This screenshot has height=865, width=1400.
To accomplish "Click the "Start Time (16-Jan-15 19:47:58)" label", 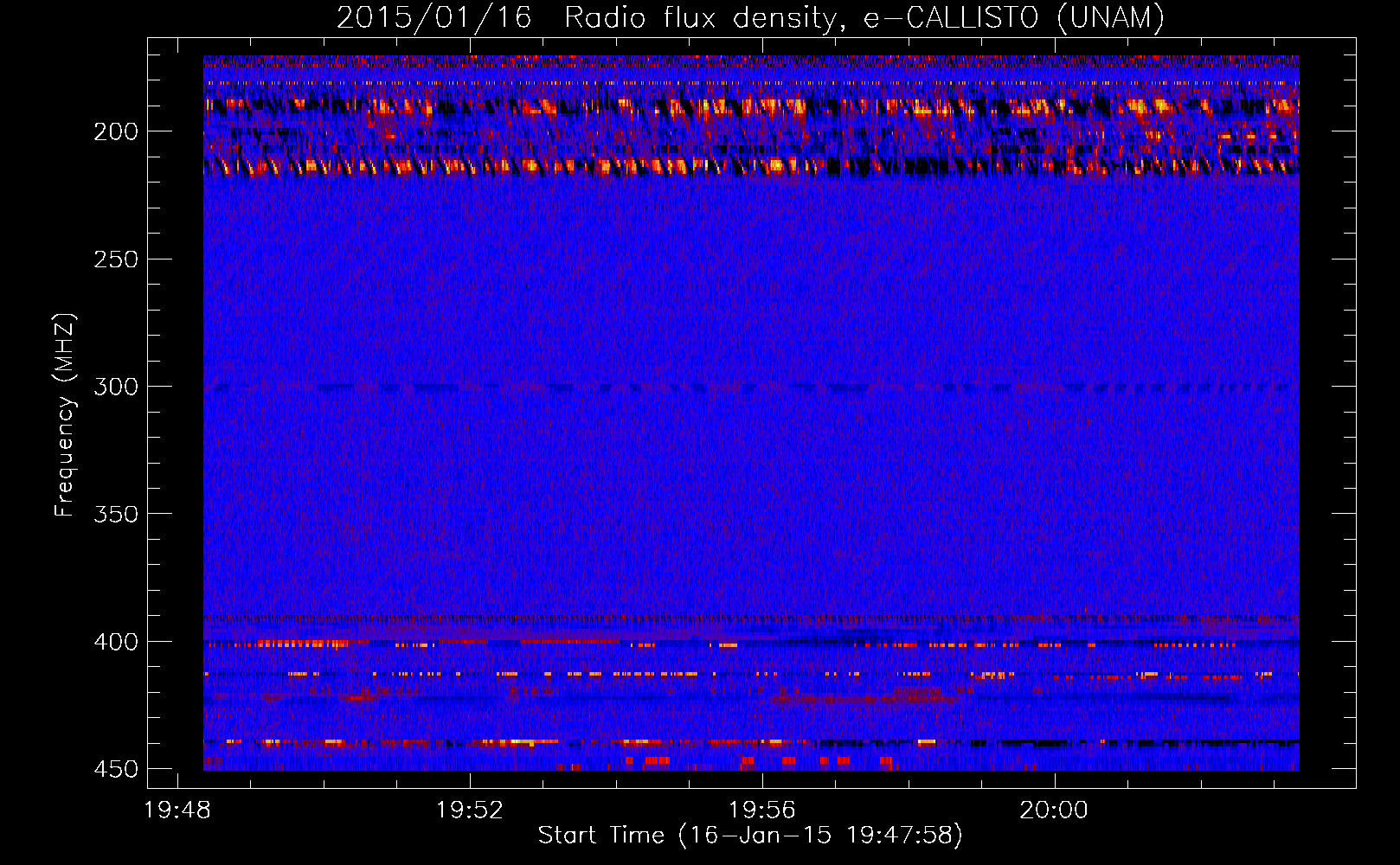I will [750, 836].
